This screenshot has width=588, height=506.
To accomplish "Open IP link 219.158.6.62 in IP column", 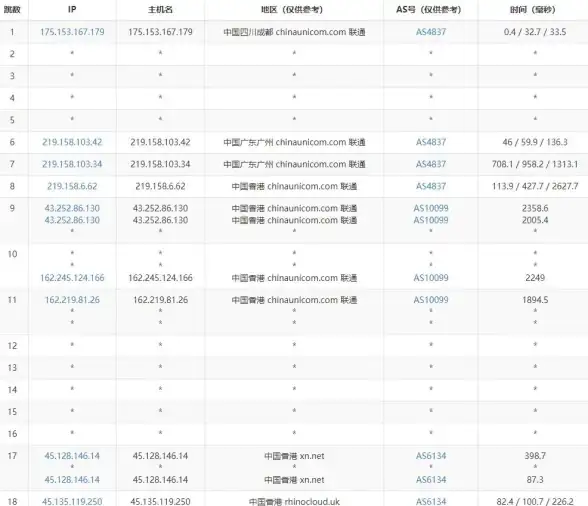I will (72, 186).
